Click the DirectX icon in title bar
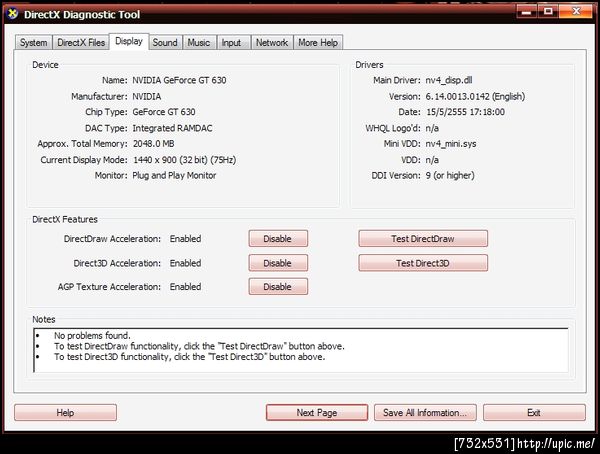This screenshot has width=600, height=454. [13, 14]
